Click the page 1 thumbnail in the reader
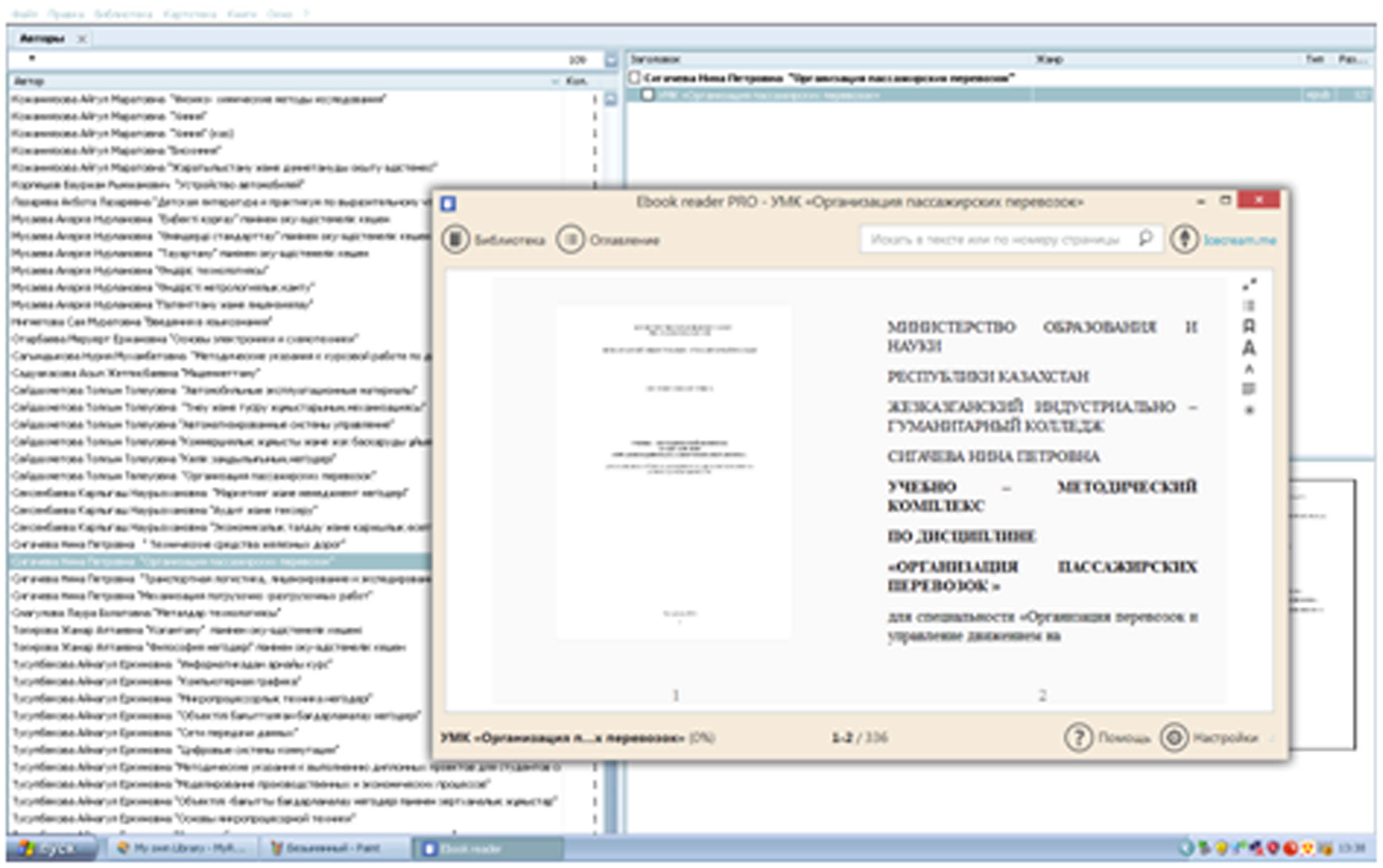Viewport: 1383px width, 868px height. [674, 472]
